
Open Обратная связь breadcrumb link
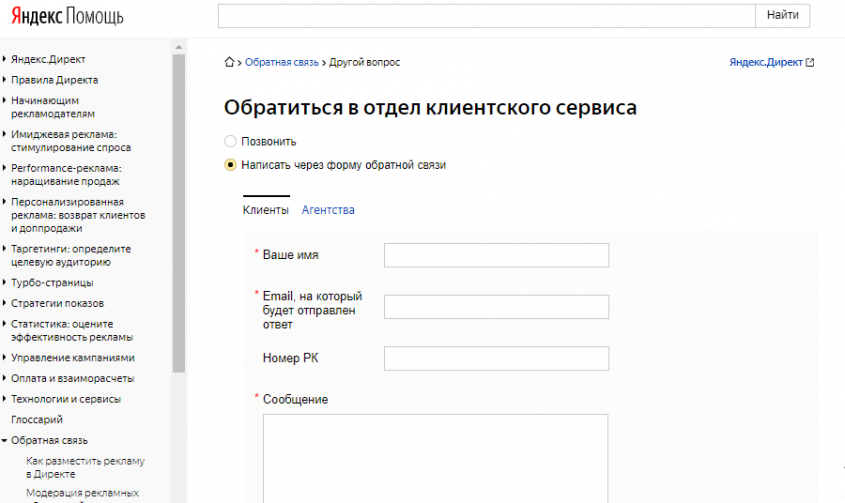281,62
